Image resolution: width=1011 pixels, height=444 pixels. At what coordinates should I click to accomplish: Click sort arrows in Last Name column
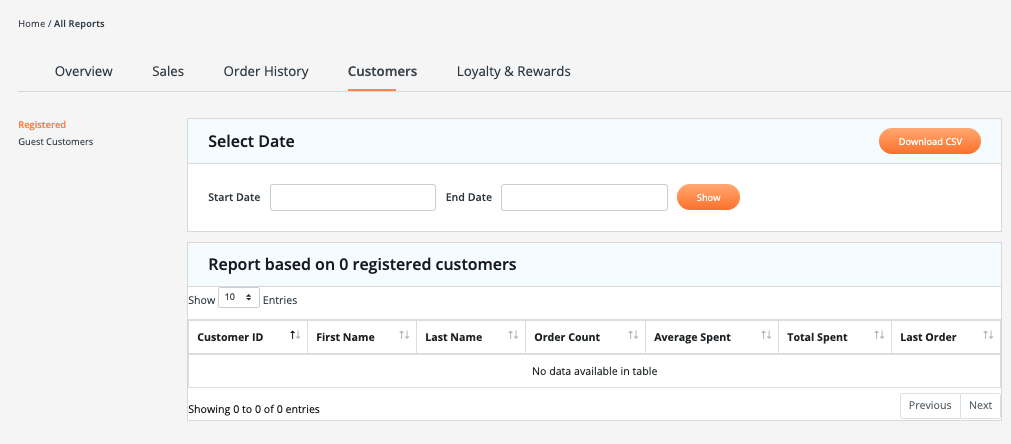tap(513, 335)
